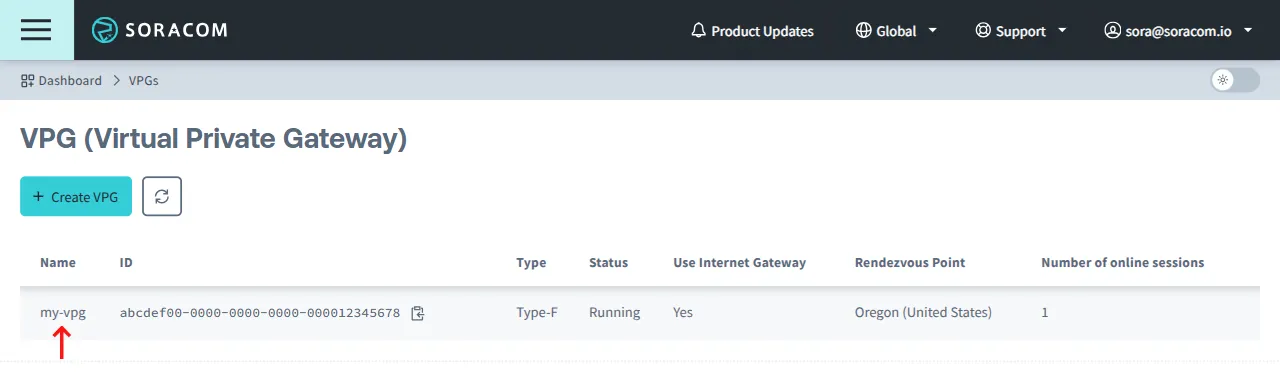
Task: Click the Type column header
Action: click(531, 262)
